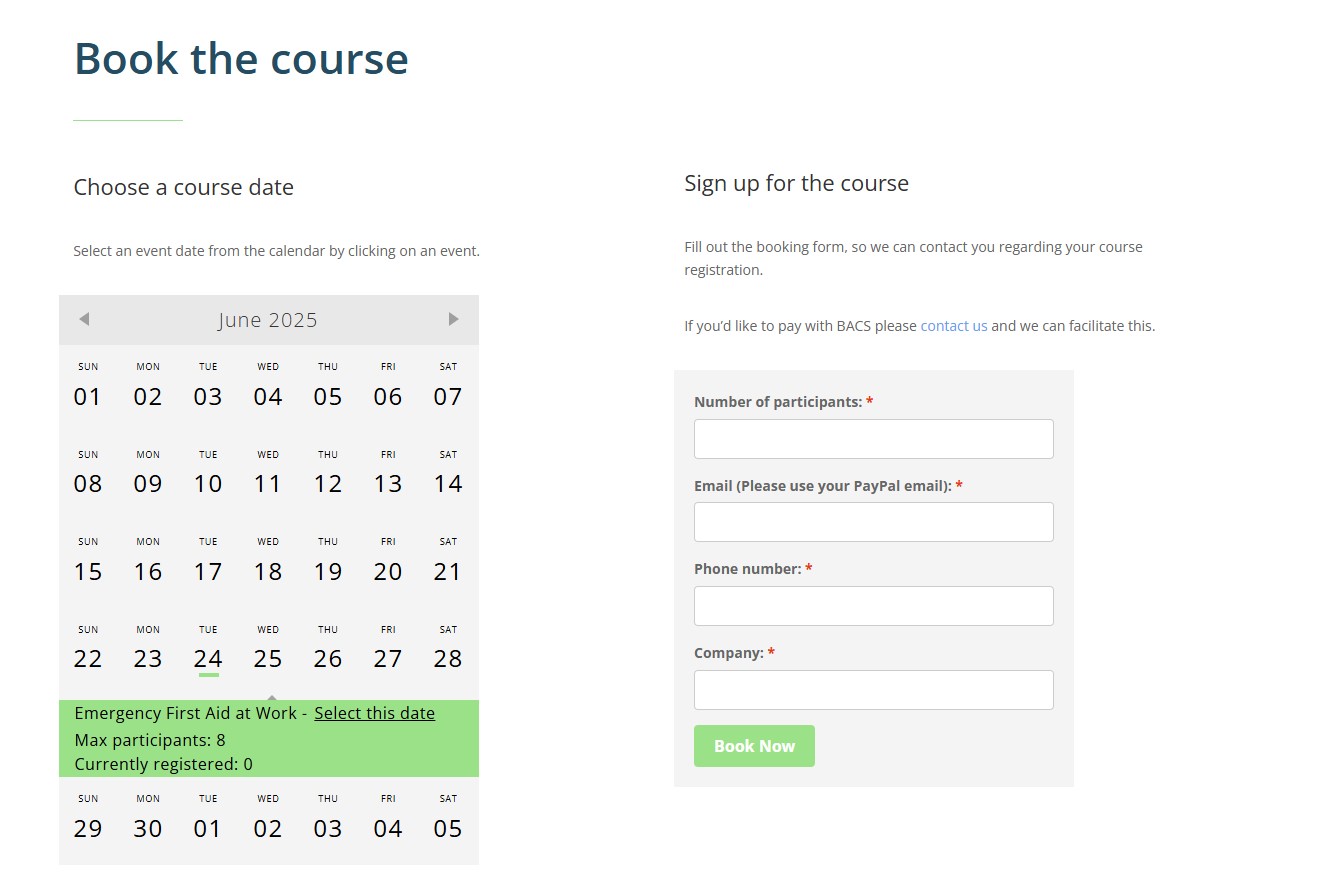1322x889 pixels.
Task: Go to previous month in calendar
Action: pyautogui.click(x=84, y=319)
